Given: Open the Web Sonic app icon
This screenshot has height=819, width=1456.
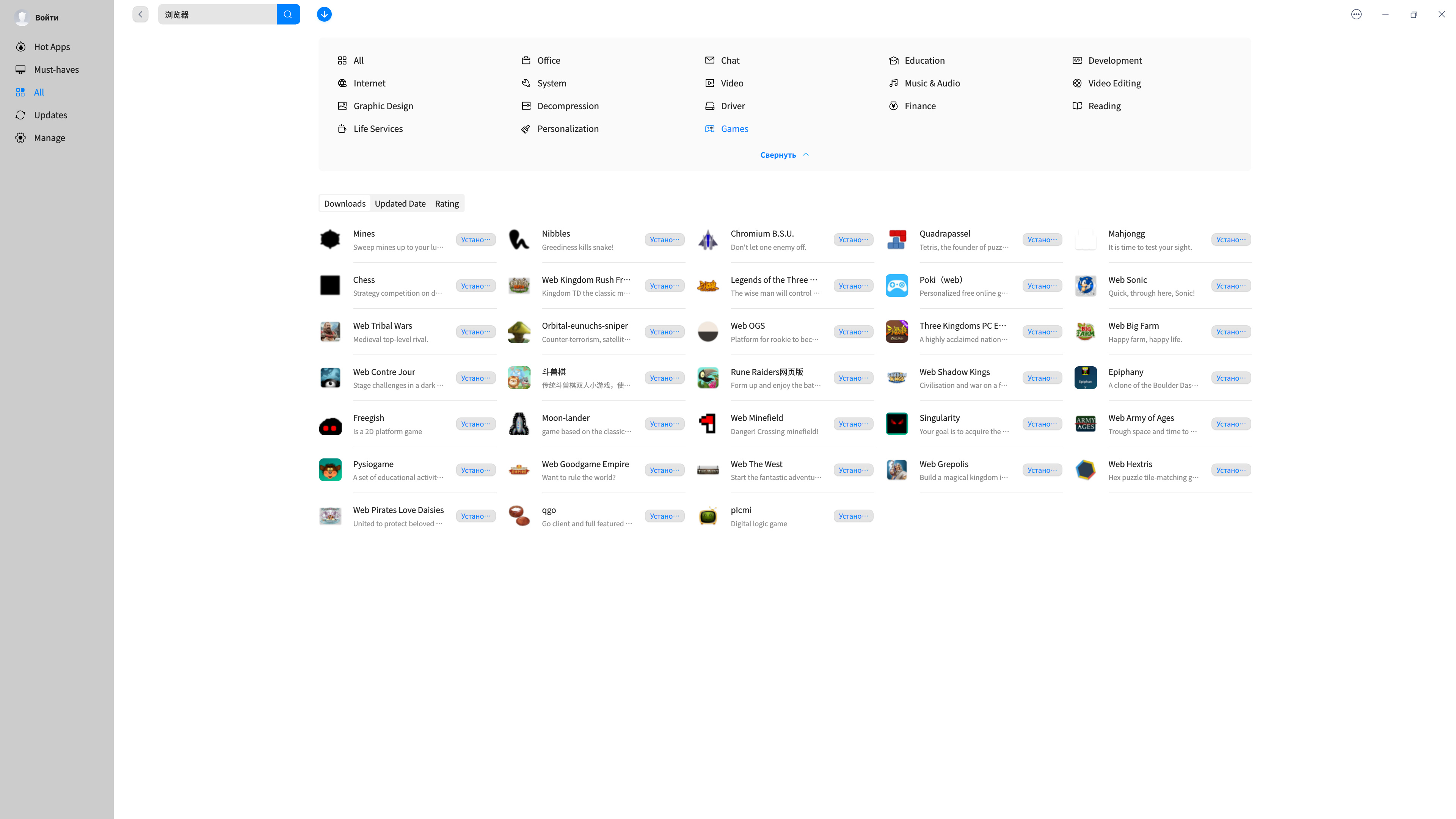Looking at the screenshot, I should click(1085, 286).
